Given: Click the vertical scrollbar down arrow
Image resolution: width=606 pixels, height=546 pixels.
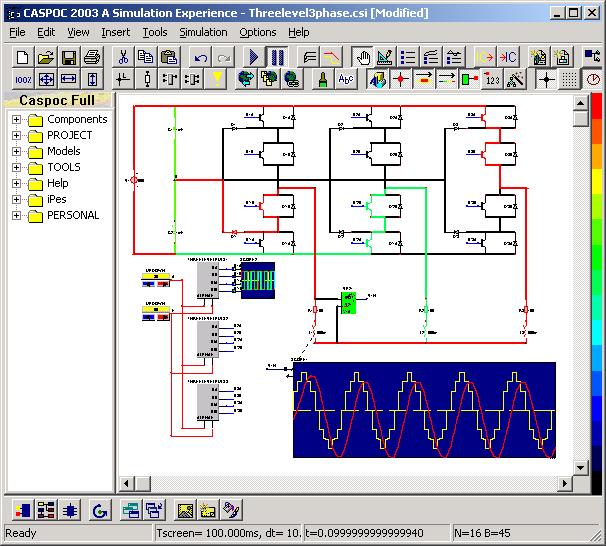Looking at the screenshot, I should [580, 468].
